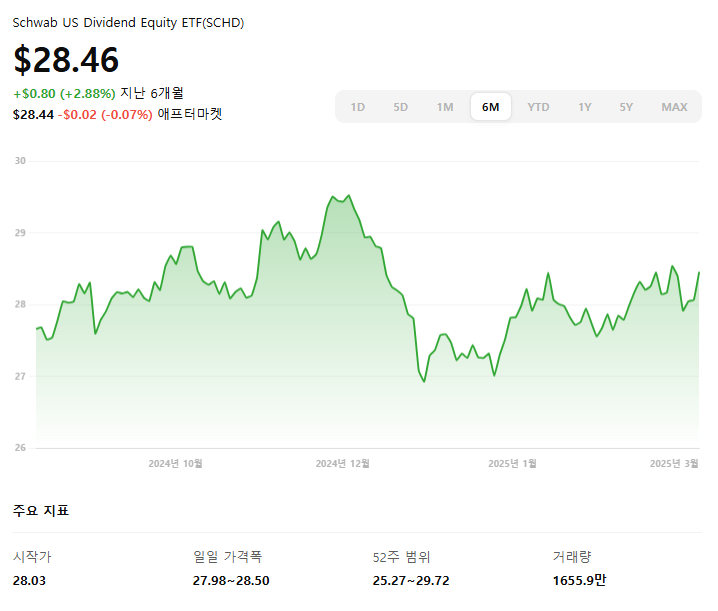Switch chart to 5Y range
718x611 pixels.
coord(626,107)
